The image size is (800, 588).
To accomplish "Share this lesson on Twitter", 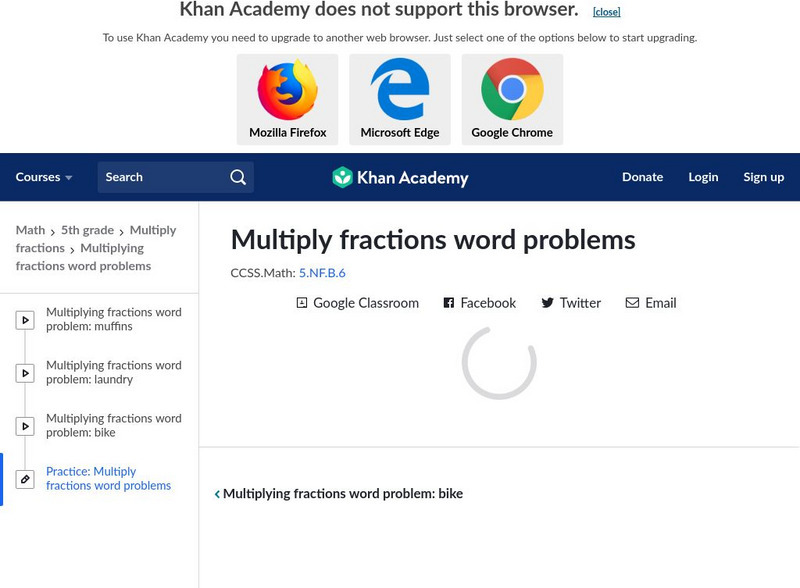I will [x=571, y=303].
